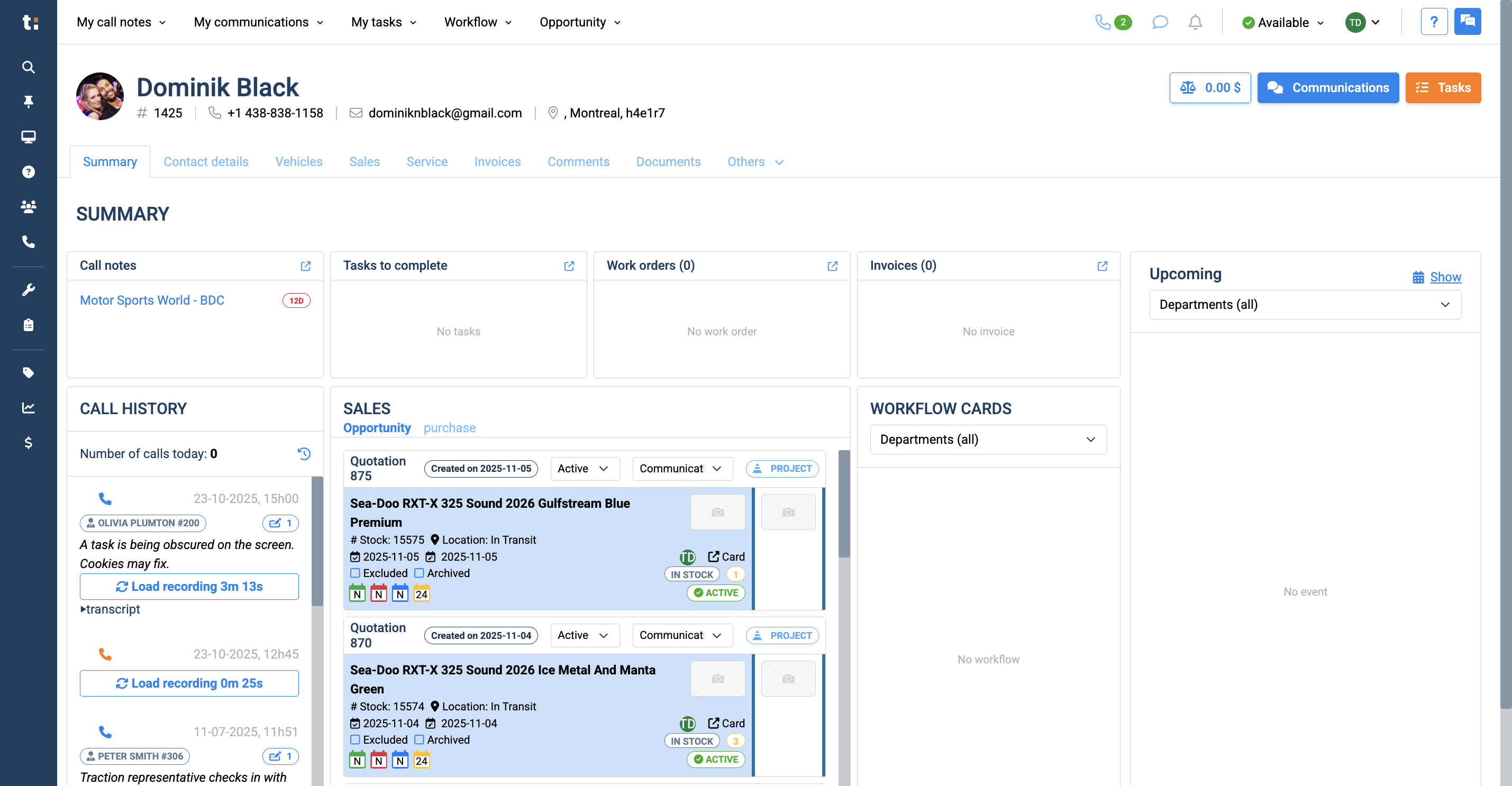Click the orange Tasks button
Viewport: 1512px width, 786px height.
(1443, 88)
